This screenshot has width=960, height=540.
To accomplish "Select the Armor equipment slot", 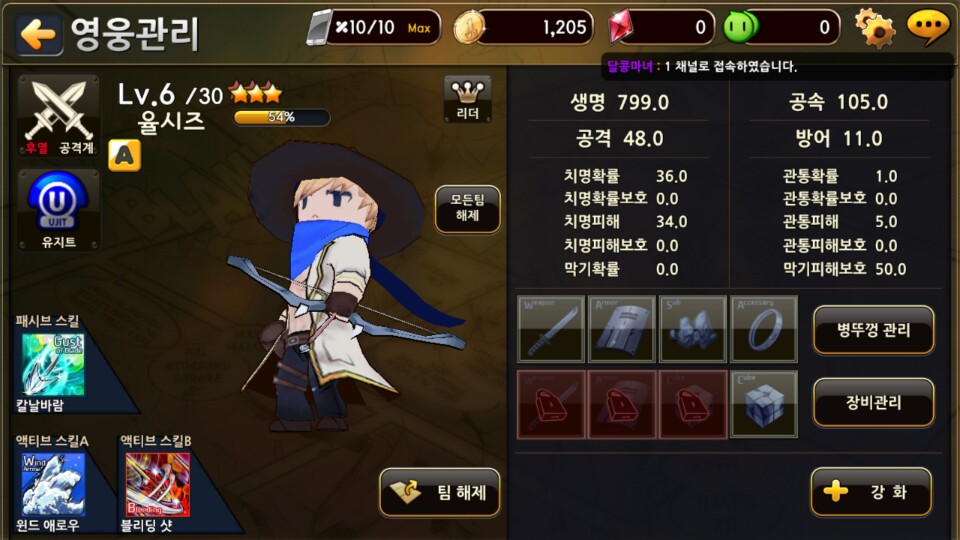I will pyautogui.click(x=622, y=329).
